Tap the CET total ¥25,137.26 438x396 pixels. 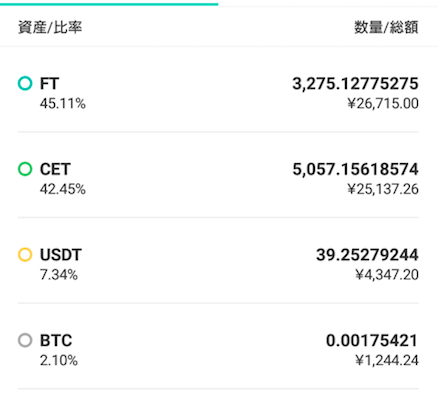[x=383, y=189]
